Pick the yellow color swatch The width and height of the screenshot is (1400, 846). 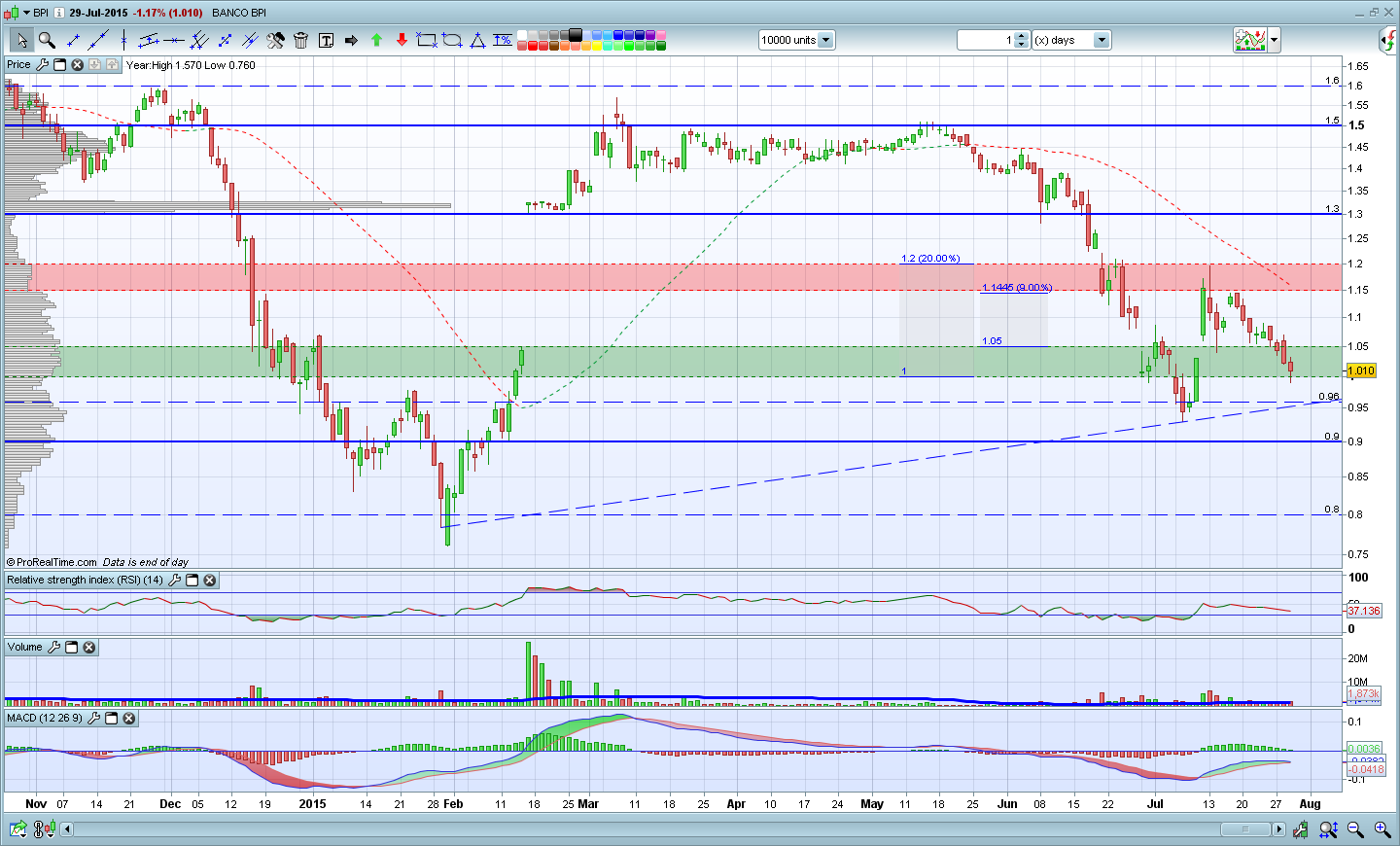coord(597,46)
